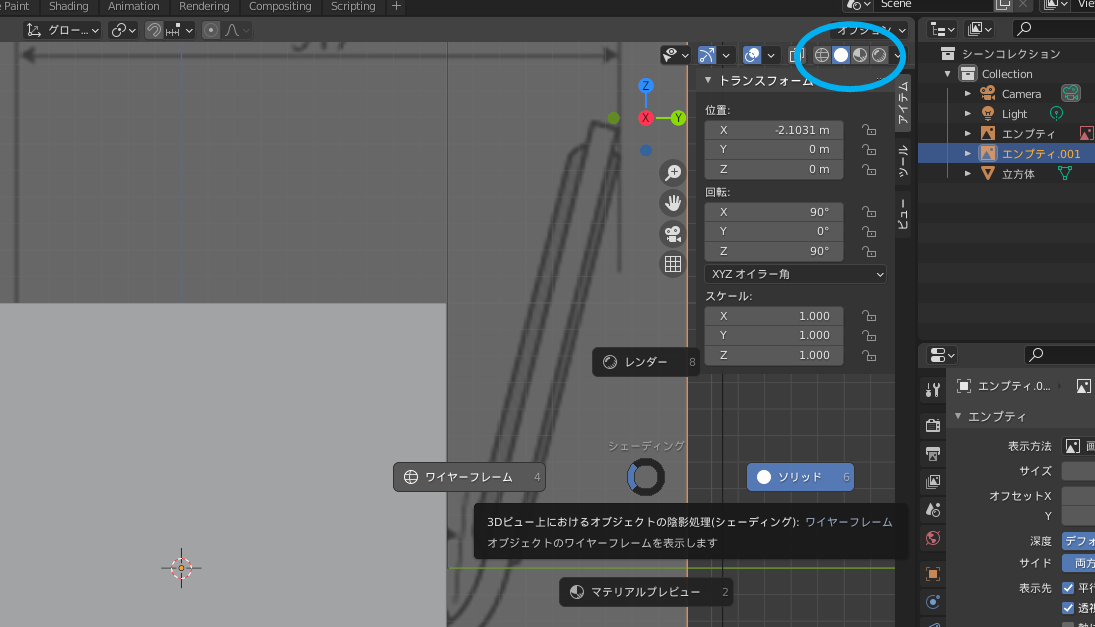Choose マテリアルプレビュー in shading pie menu
The height and width of the screenshot is (627, 1095).
tap(646, 592)
